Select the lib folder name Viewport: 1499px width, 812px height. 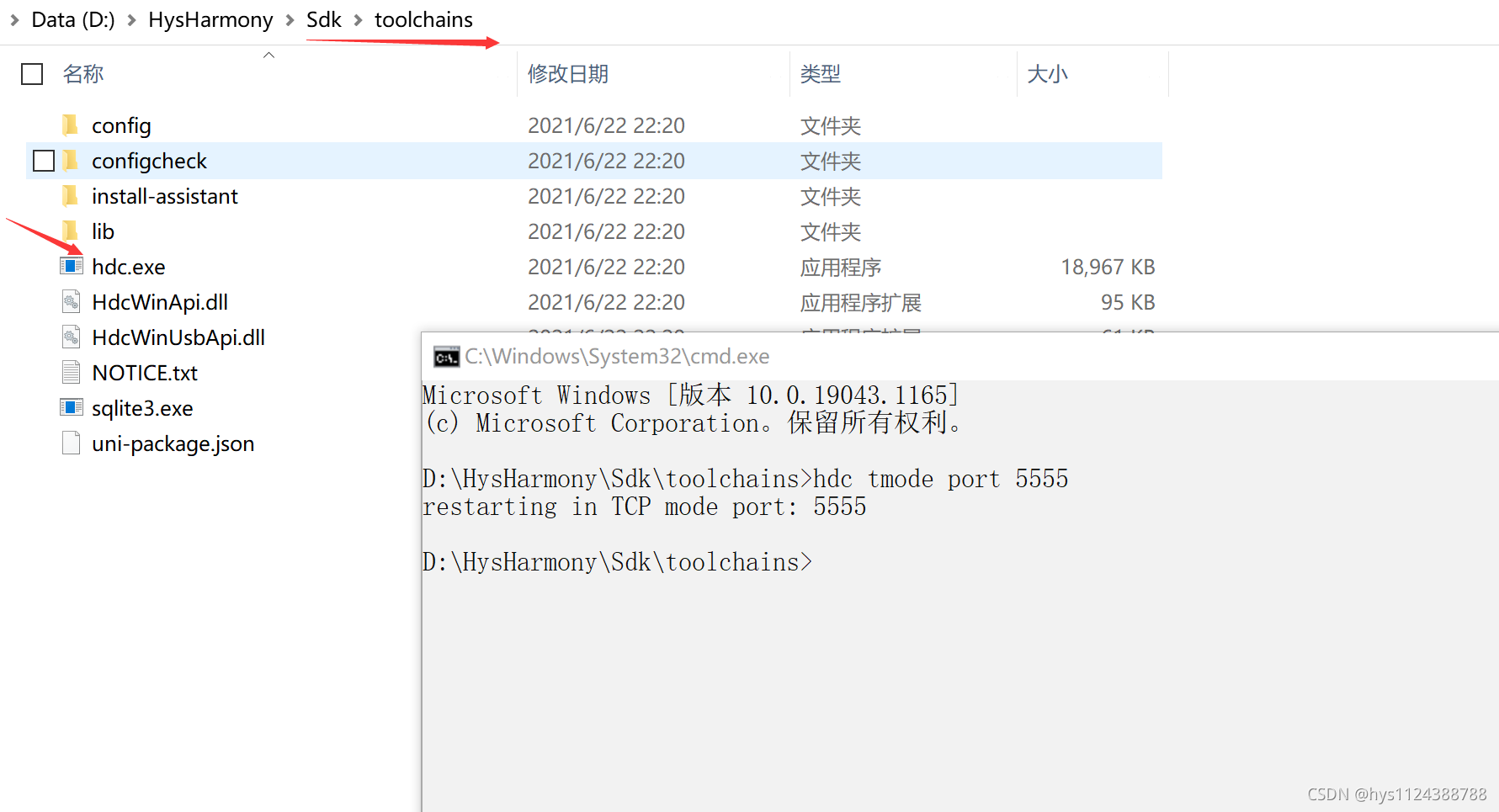click(103, 231)
